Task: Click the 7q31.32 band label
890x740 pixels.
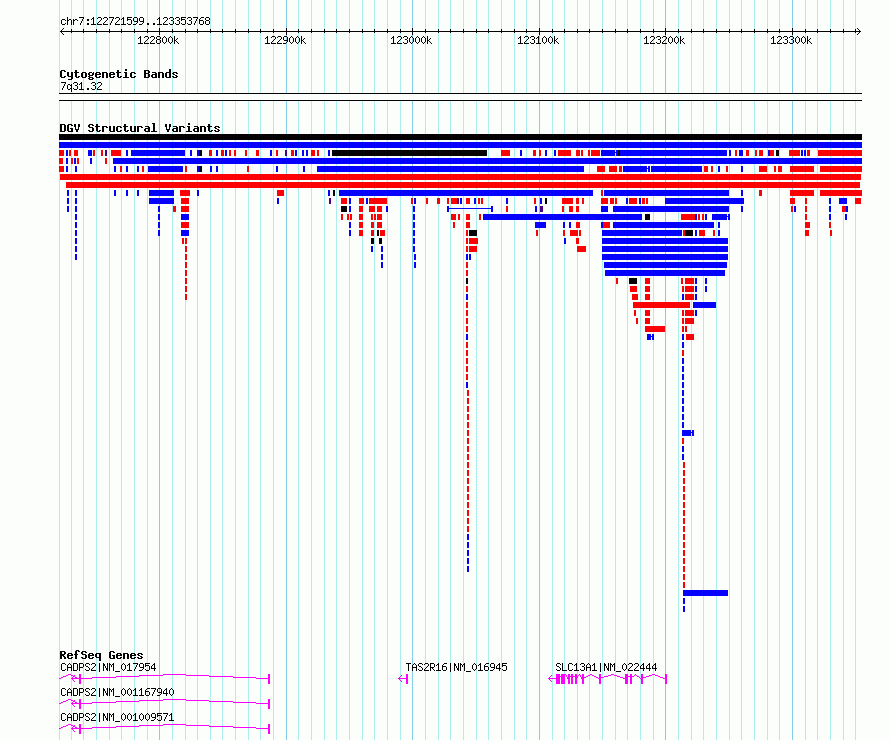Action: (81, 86)
